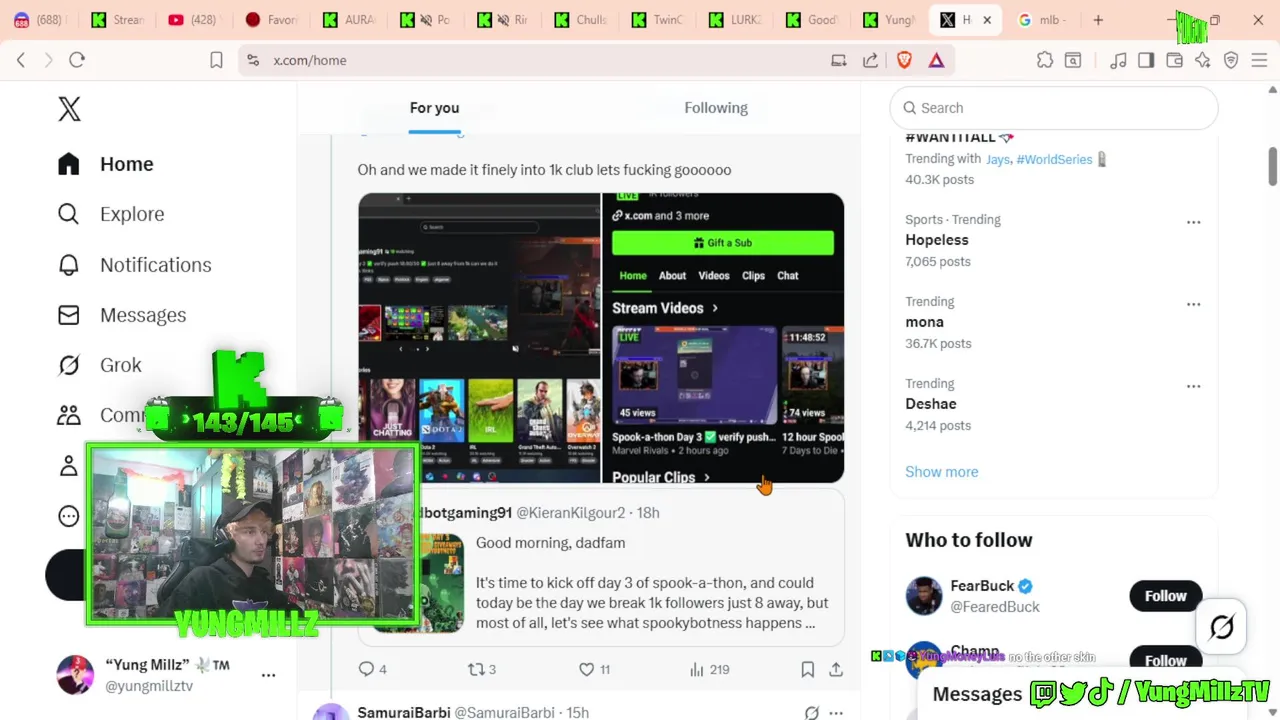
Task: Click into the X search field
Action: pyautogui.click(x=1054, y=108)
